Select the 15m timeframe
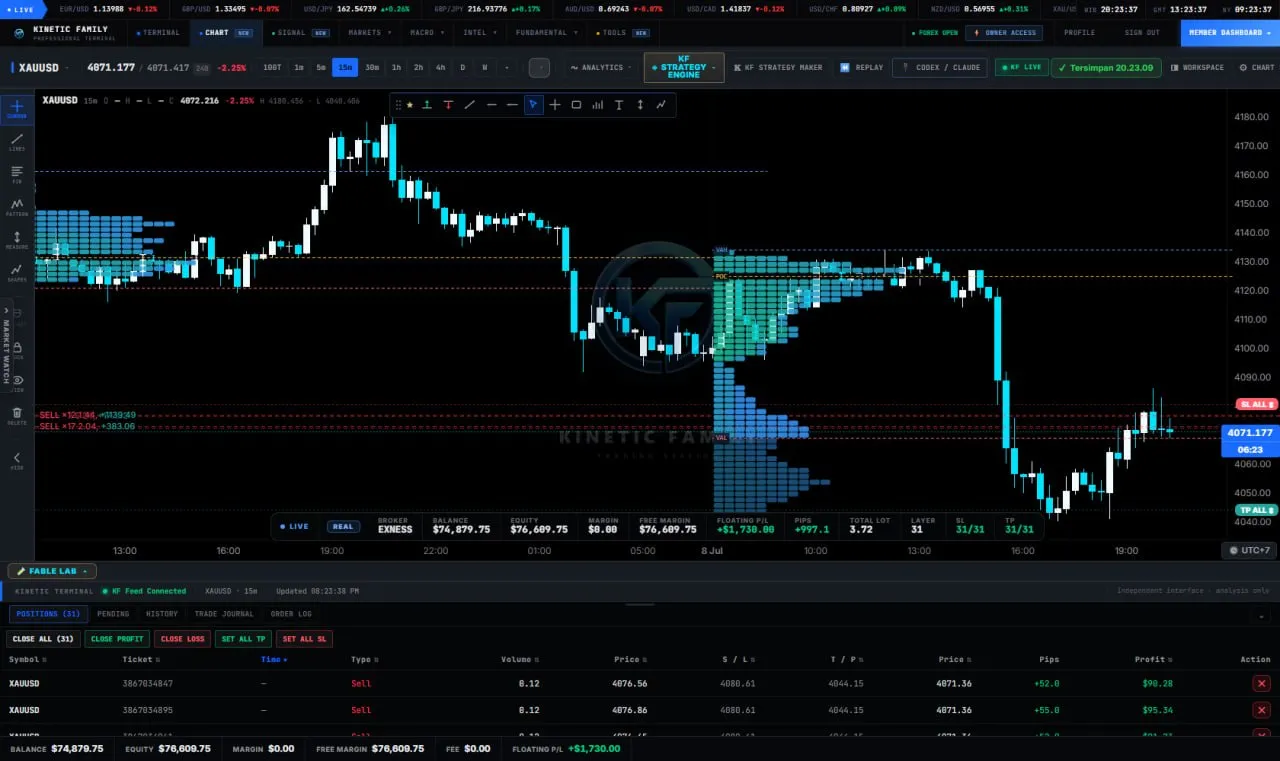1280x761 pixels. point(345,68)
